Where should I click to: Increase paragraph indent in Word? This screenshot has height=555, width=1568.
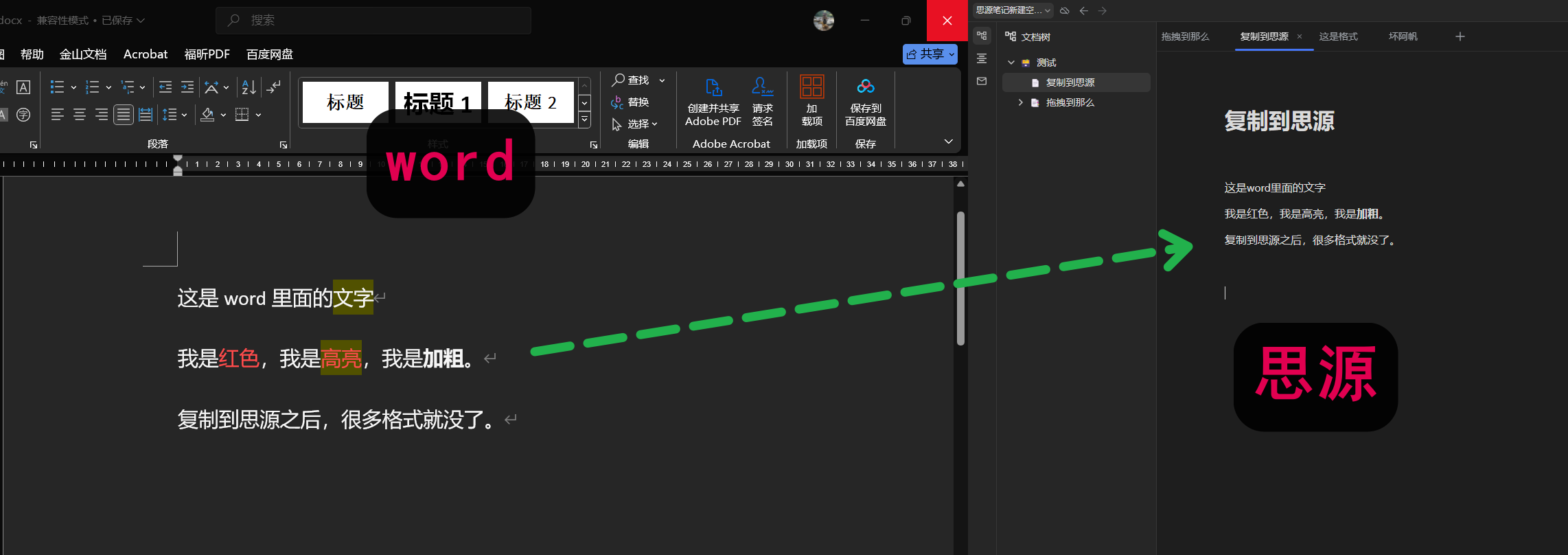tap(187, 87)
